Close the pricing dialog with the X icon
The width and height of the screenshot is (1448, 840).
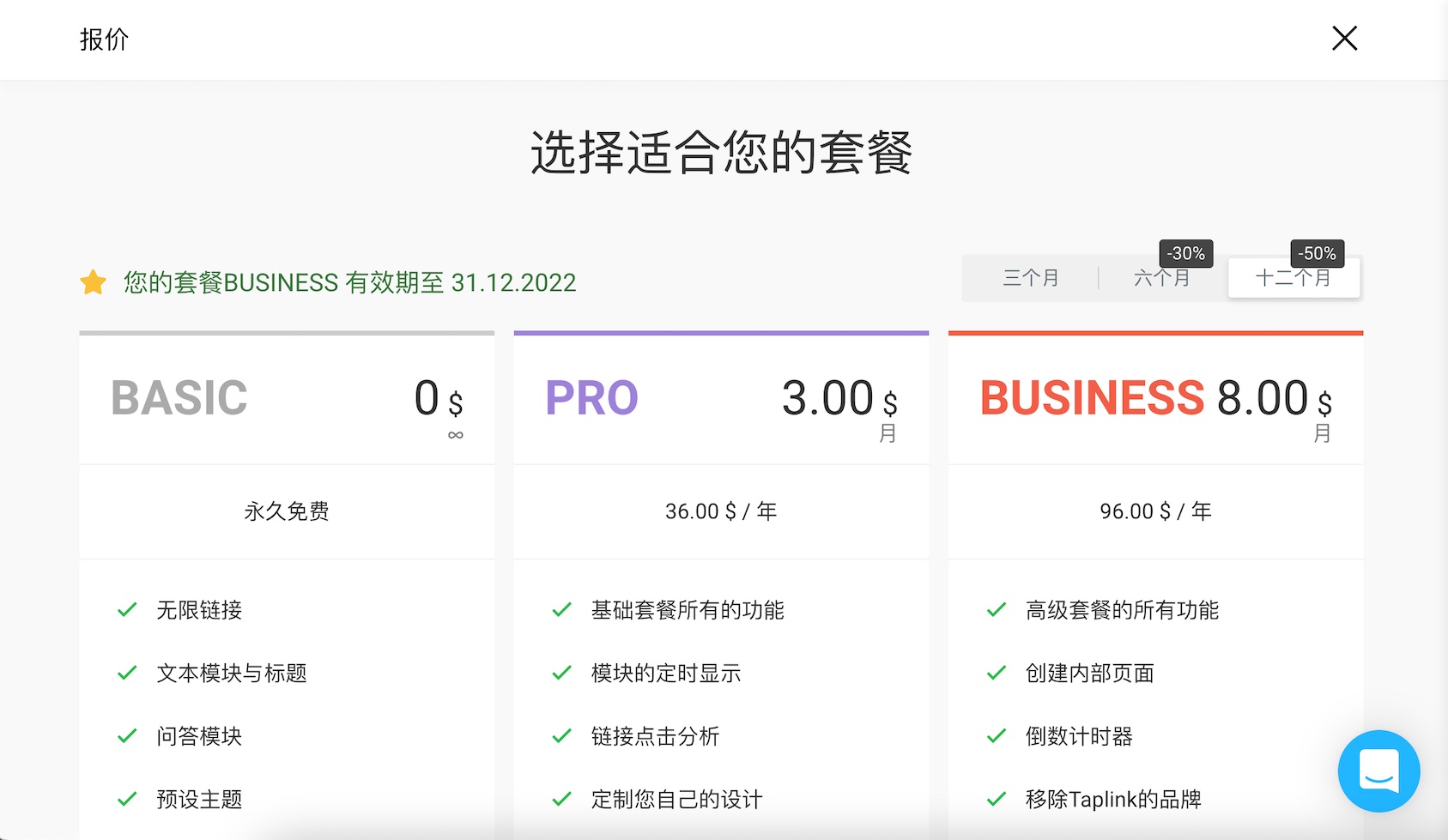1344,38
